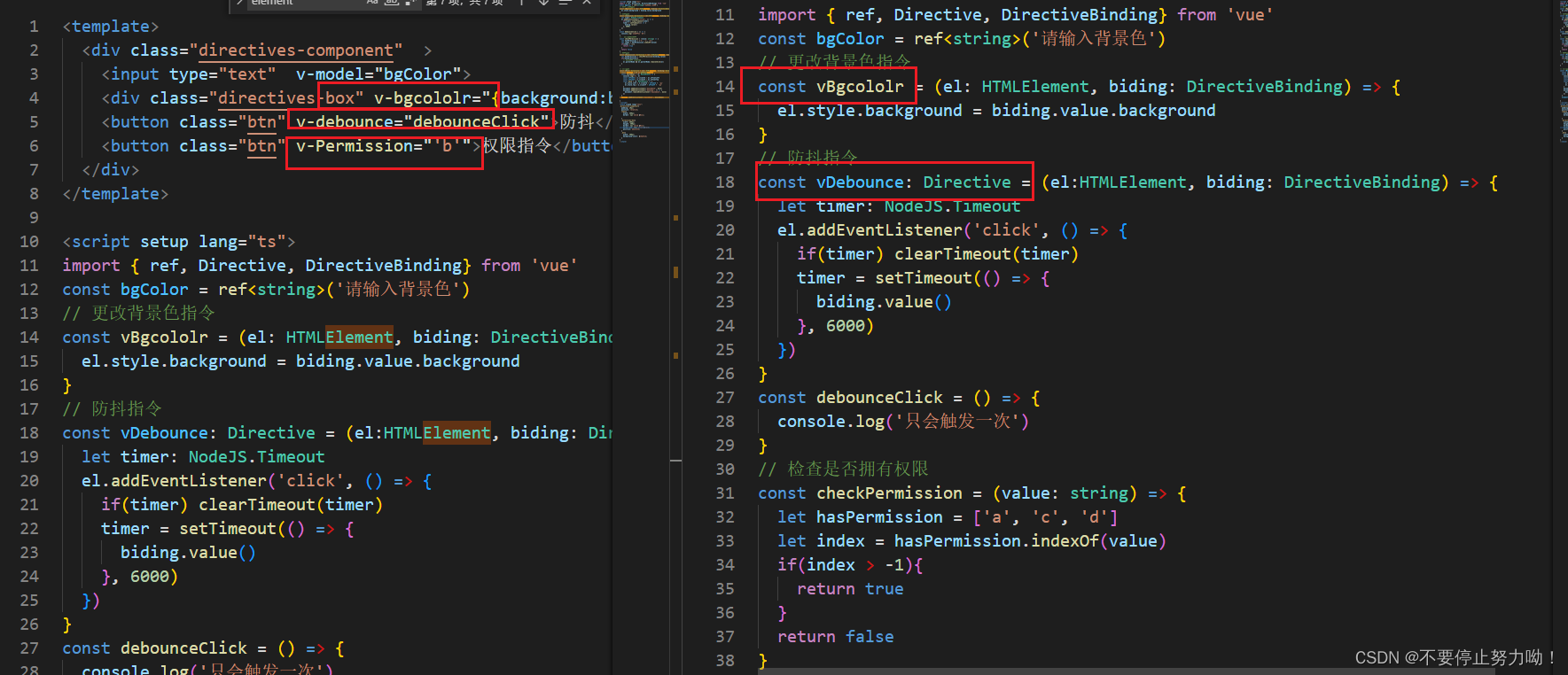The height and width of the screenshot is (675, 1568).
Task: Click hasPermission declaration on line 32
Action: point(879,517)
